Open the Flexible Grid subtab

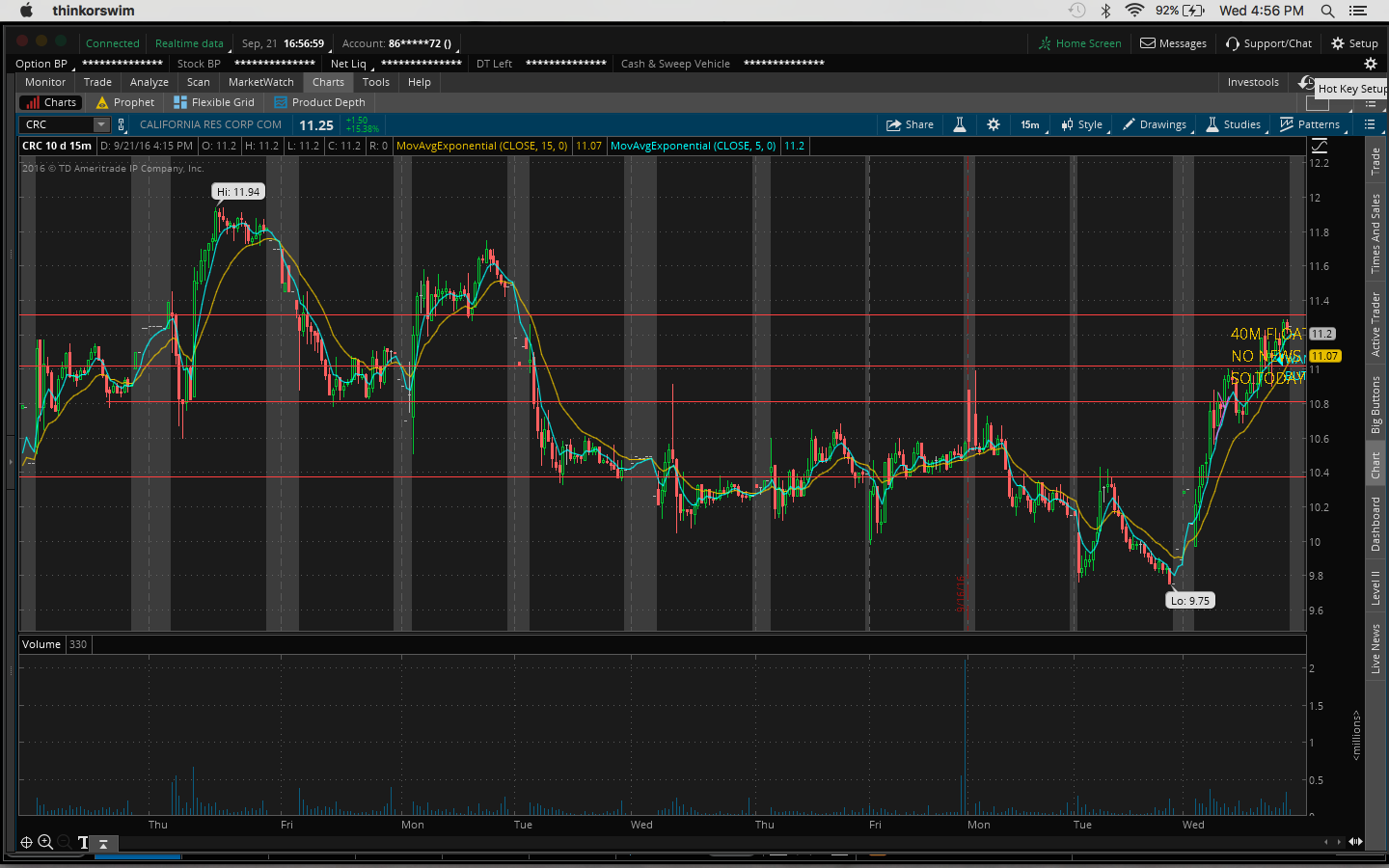point(214,102)
